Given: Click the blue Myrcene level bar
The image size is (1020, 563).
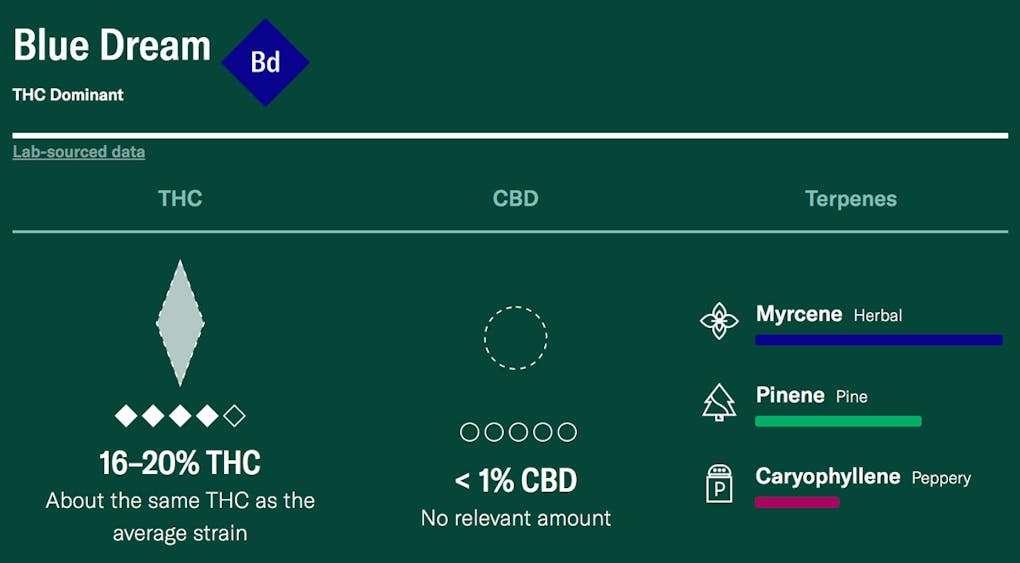Looking at the screenshot, I should (878, 340).
